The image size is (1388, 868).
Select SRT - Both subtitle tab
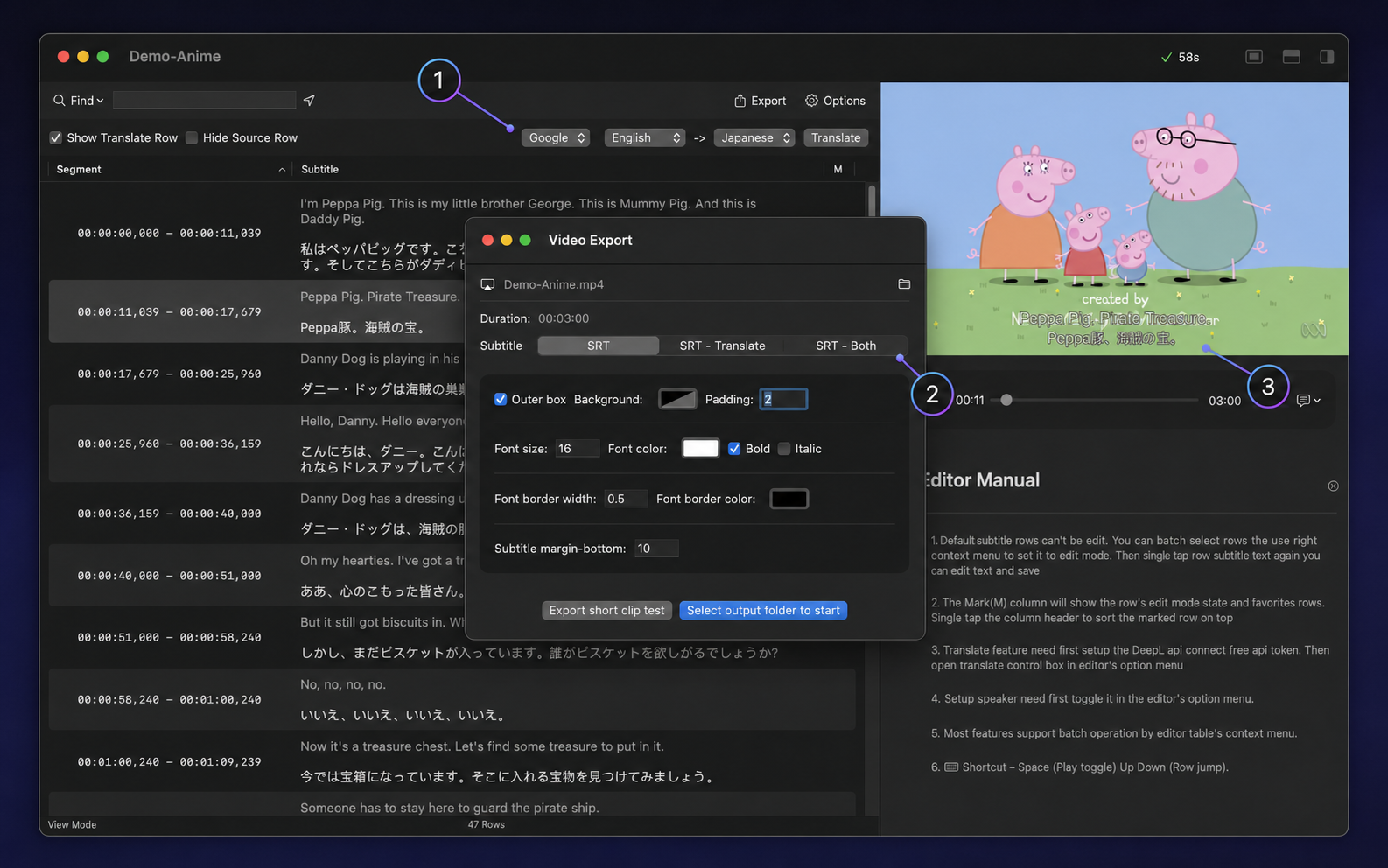[845, 346]
